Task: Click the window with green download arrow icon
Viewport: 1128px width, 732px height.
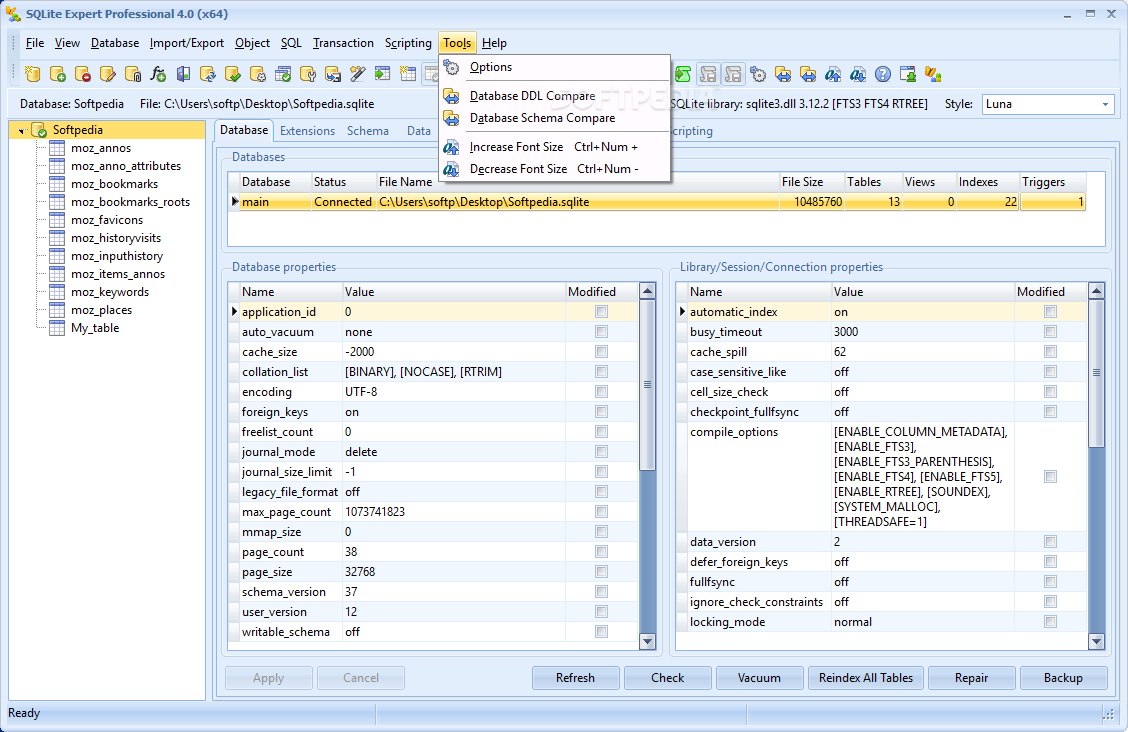Action: coord(908,74)
